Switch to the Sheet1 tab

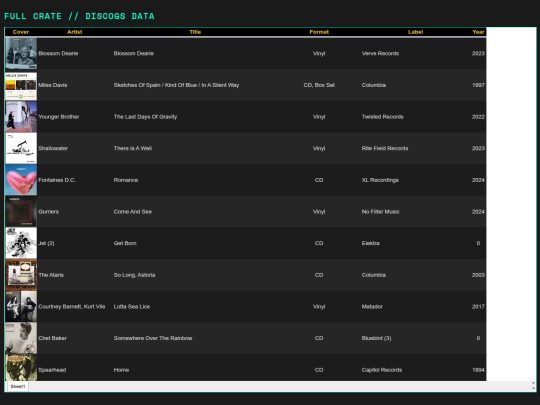18,386
